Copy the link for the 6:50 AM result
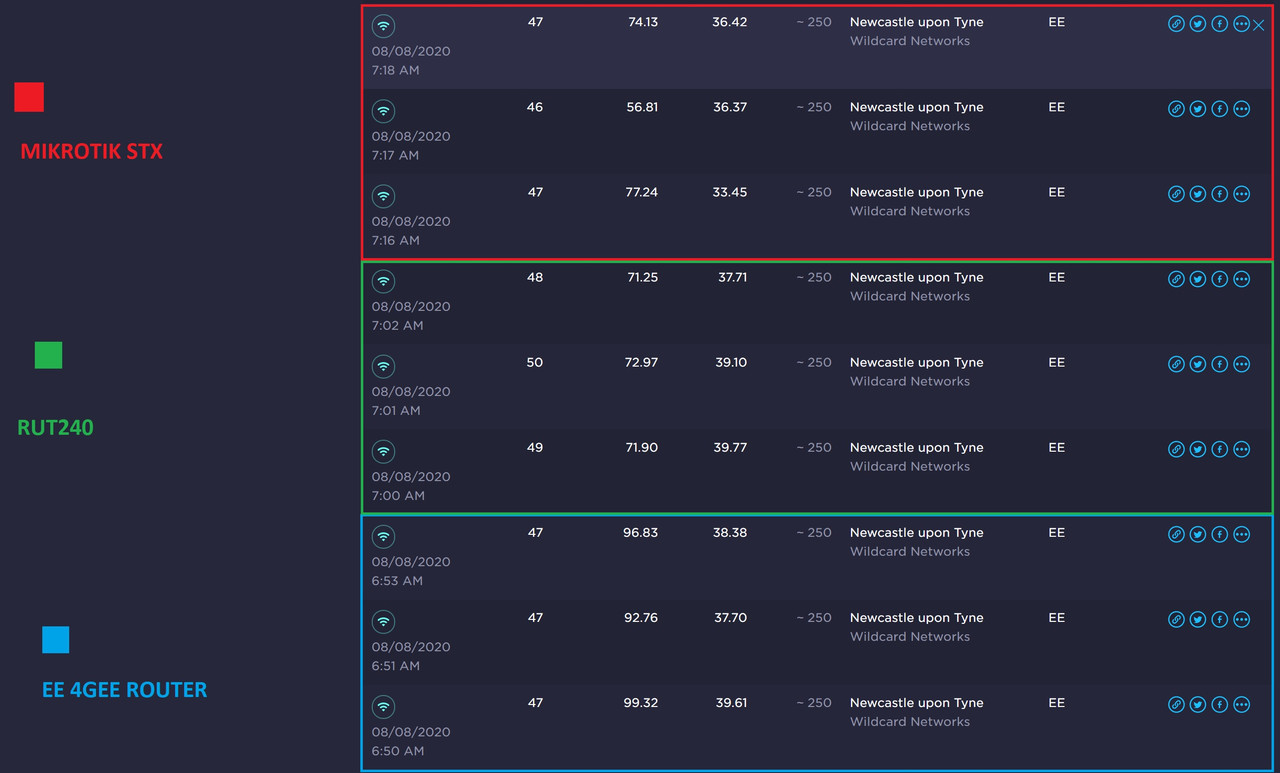The height and width of the screenshot is (773, 1280). tap(1176, 704)
